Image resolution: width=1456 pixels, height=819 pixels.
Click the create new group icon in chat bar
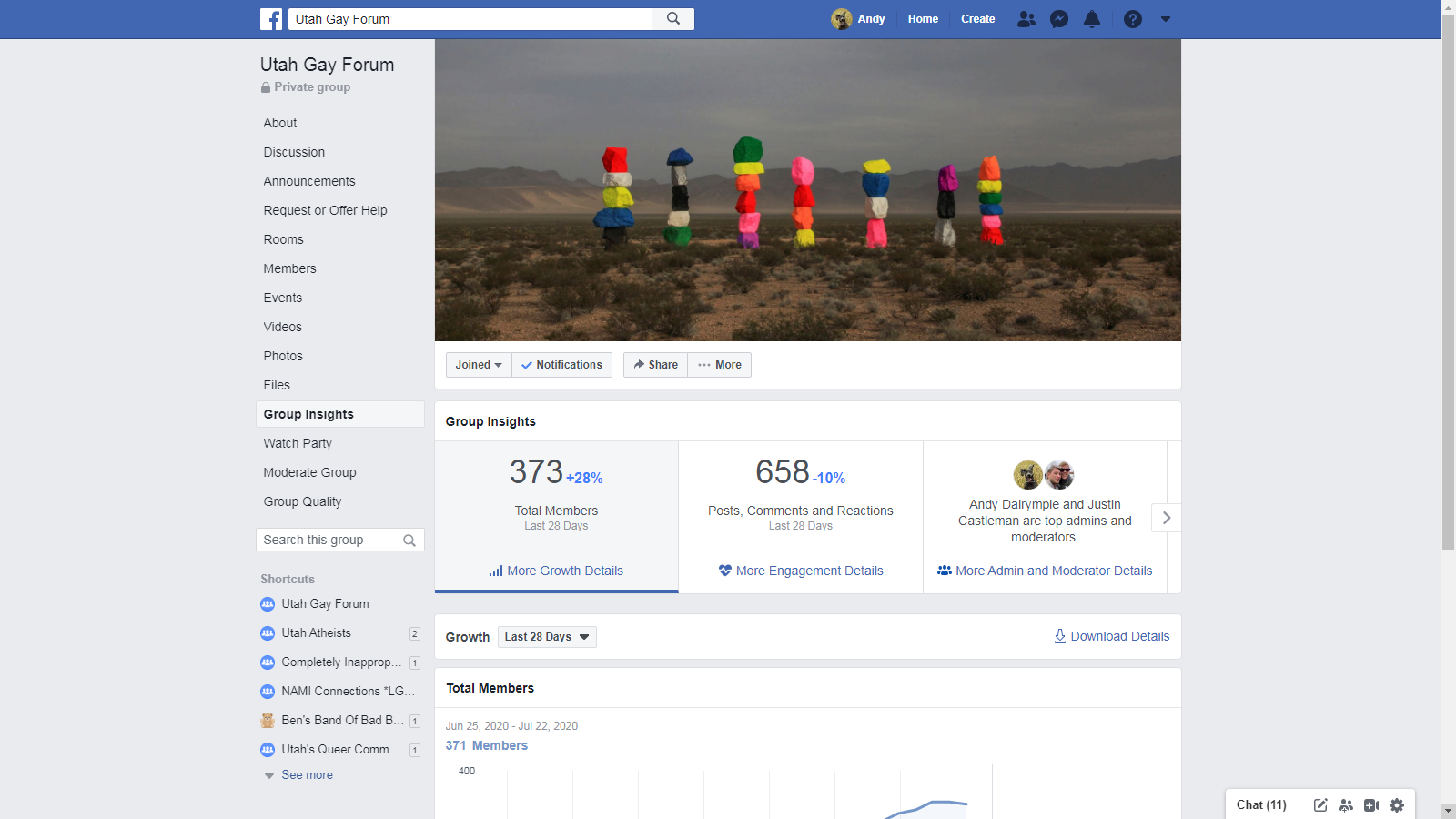pyautogui.click(x=1346, y=805)
